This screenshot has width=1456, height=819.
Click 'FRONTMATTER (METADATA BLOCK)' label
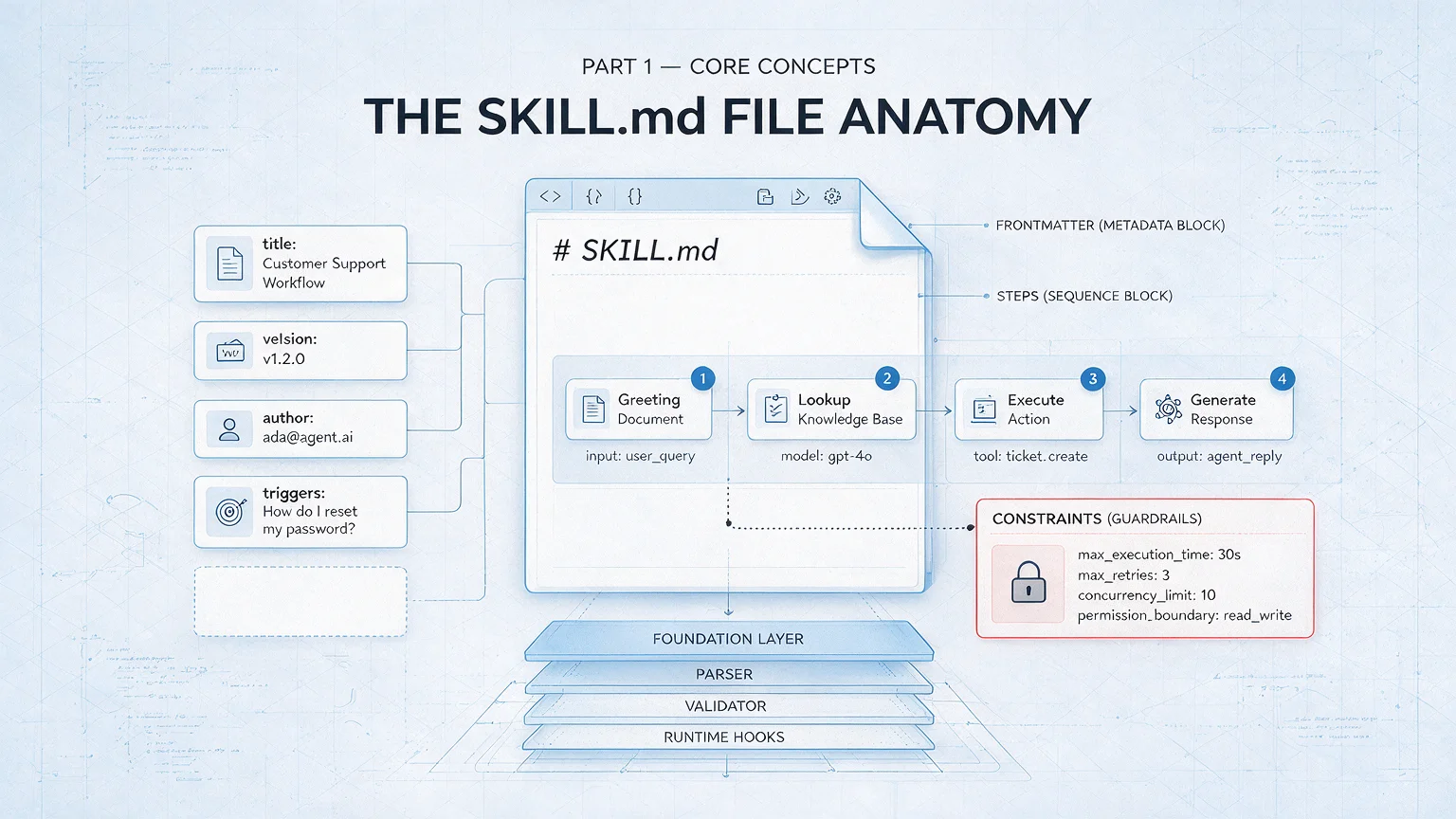1110,226
